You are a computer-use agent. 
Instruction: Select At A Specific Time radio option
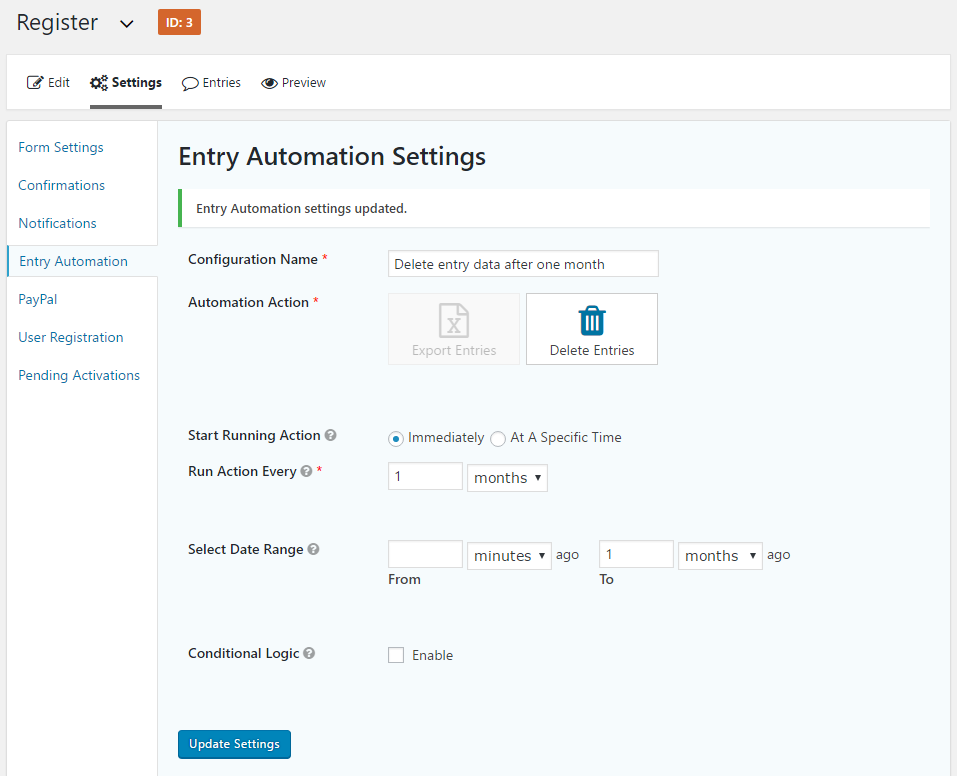coord(498,438)
